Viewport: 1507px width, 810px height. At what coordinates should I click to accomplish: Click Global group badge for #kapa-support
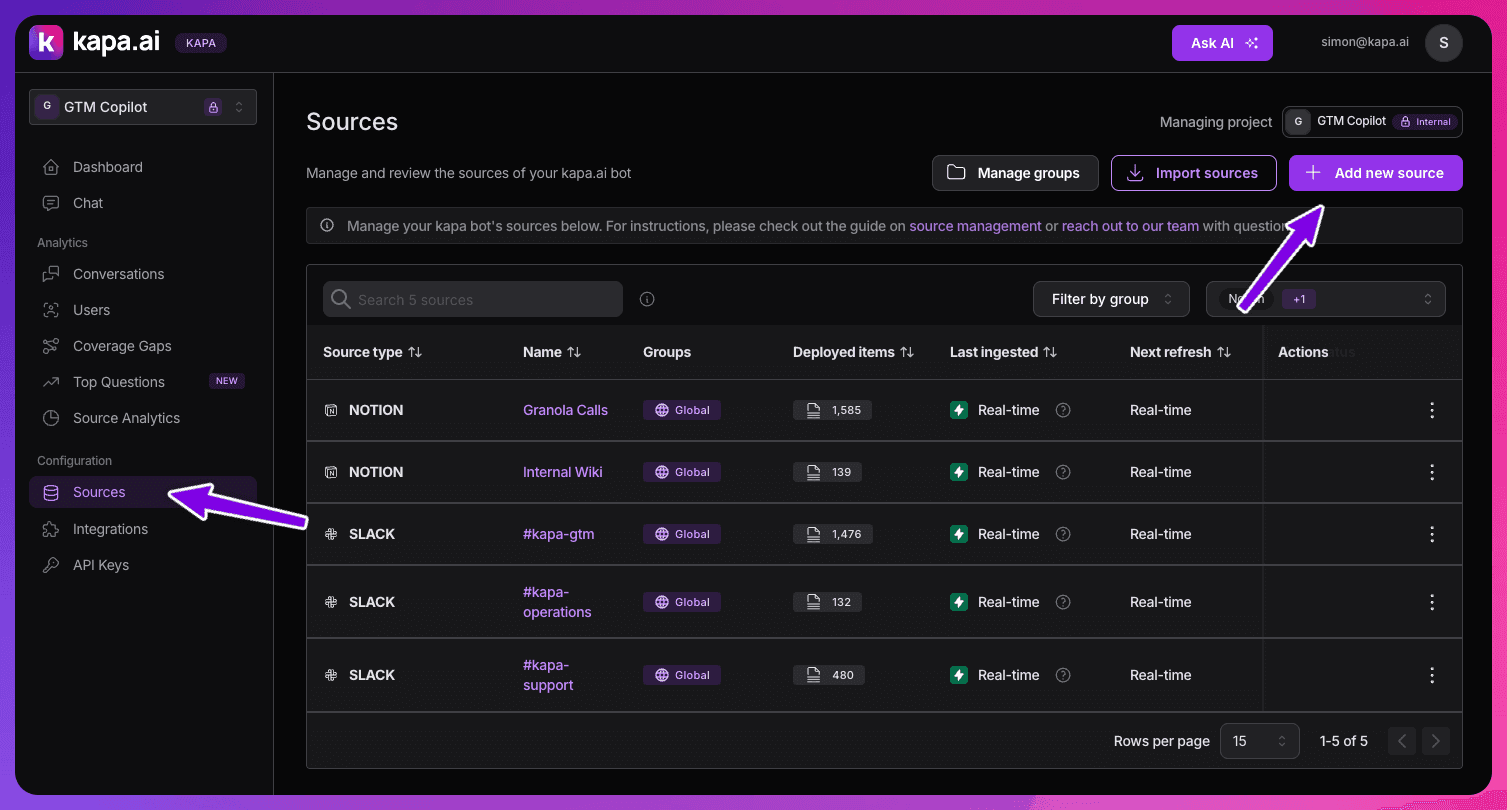click(x=682, y=675)
